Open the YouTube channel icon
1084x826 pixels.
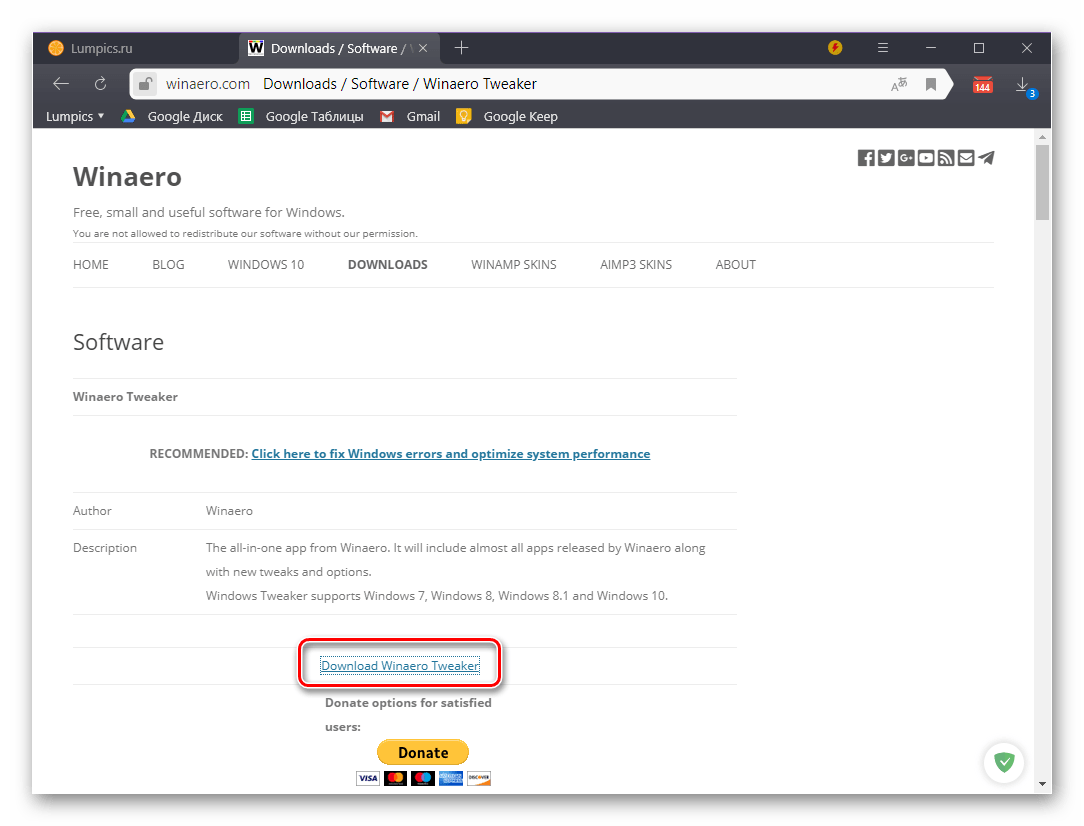[926, 158]
